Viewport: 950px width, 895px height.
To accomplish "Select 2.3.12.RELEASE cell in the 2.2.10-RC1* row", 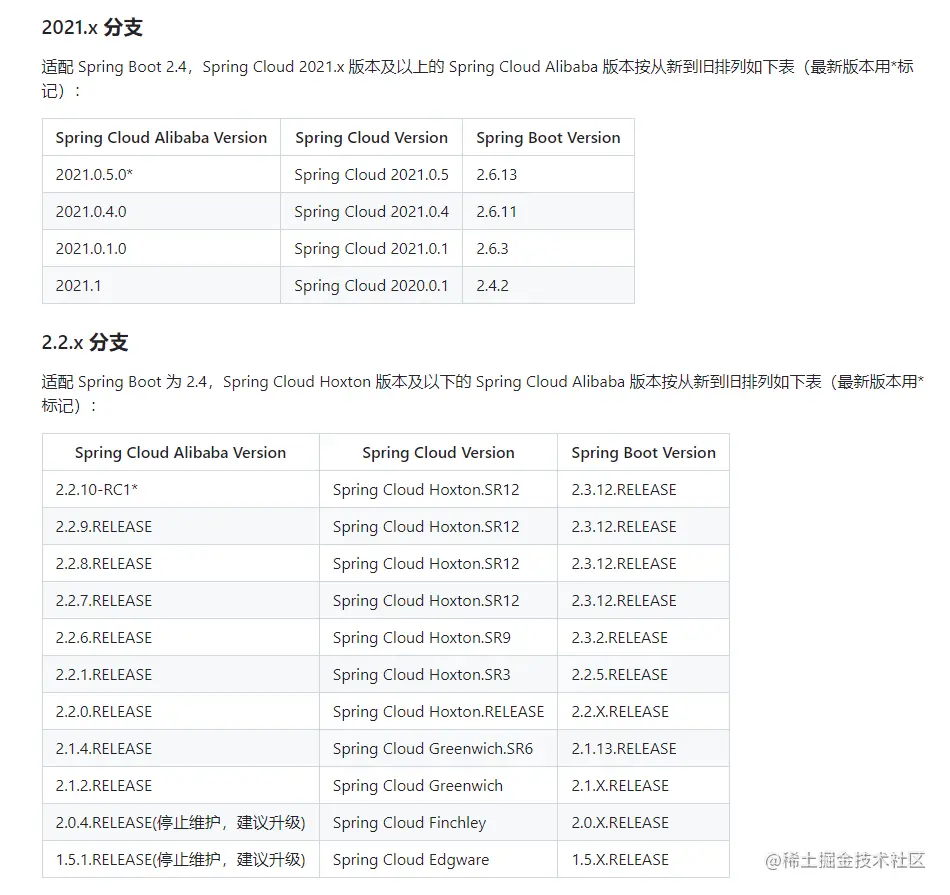I will pos(643,490).
